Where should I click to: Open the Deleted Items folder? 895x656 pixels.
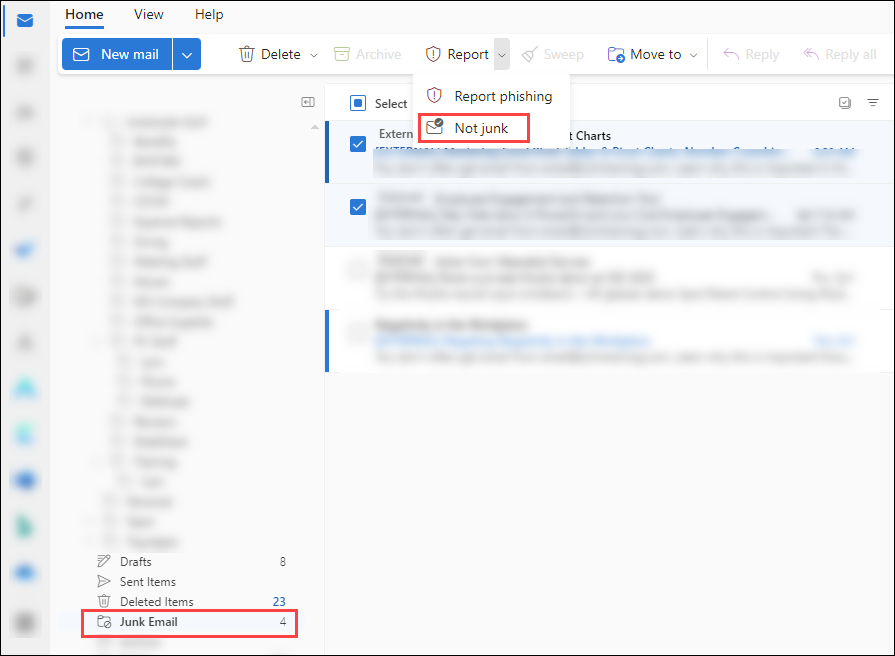point(191,602)
